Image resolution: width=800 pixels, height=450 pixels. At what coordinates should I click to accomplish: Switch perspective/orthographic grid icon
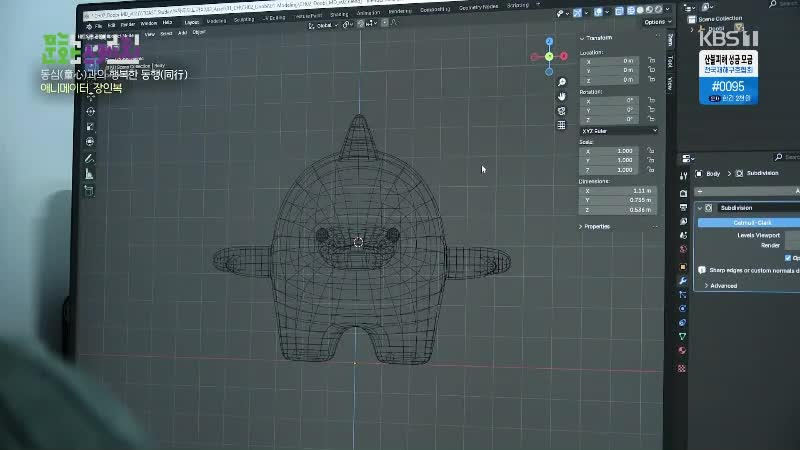pyautogui.click(x=561, y=125)
